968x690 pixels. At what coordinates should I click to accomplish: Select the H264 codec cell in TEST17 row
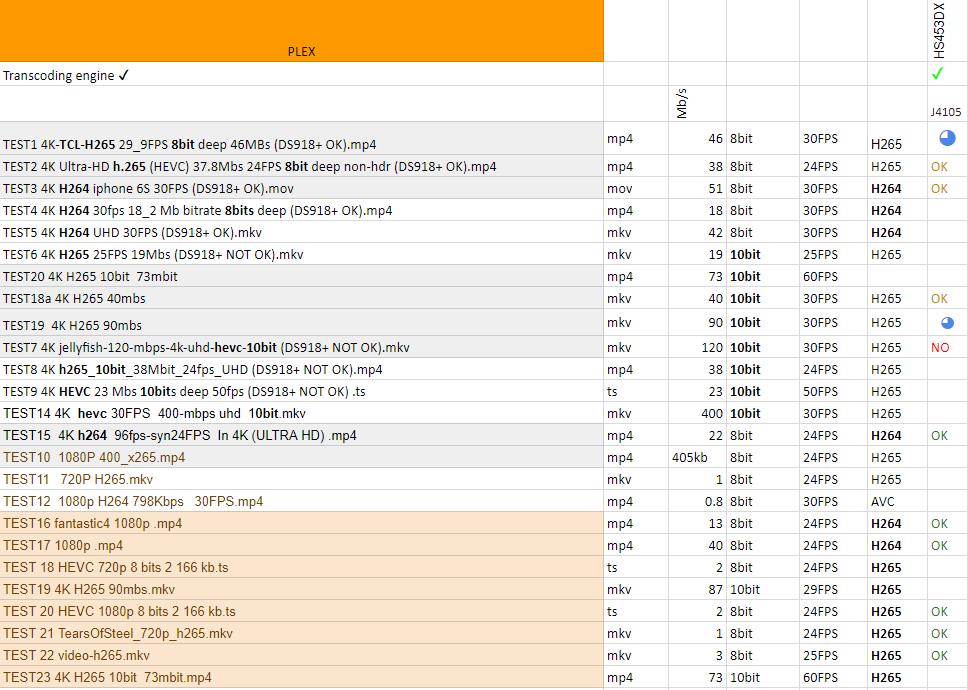point(897,546)
